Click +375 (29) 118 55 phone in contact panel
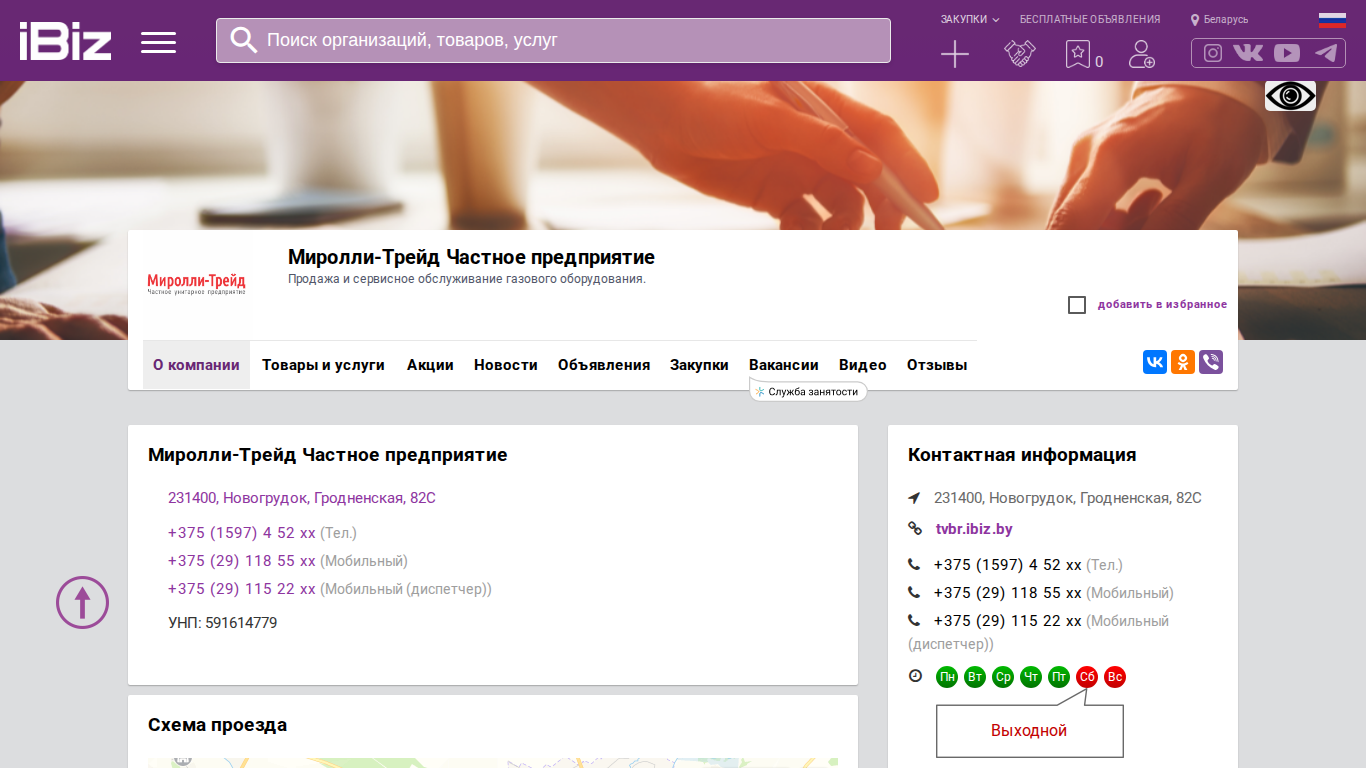 click(1008, 593)
